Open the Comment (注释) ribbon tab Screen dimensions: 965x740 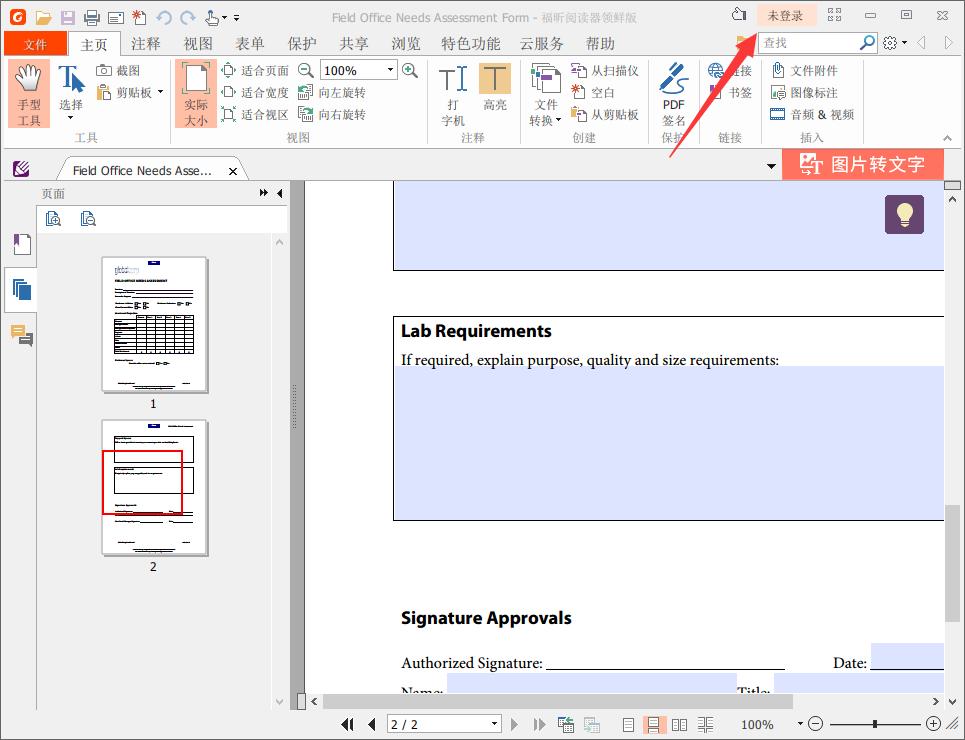(x=145, y=44)
